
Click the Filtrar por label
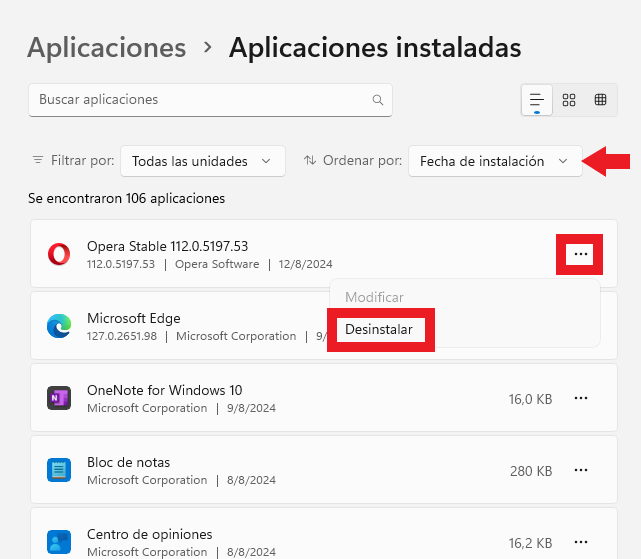(82, 160)
